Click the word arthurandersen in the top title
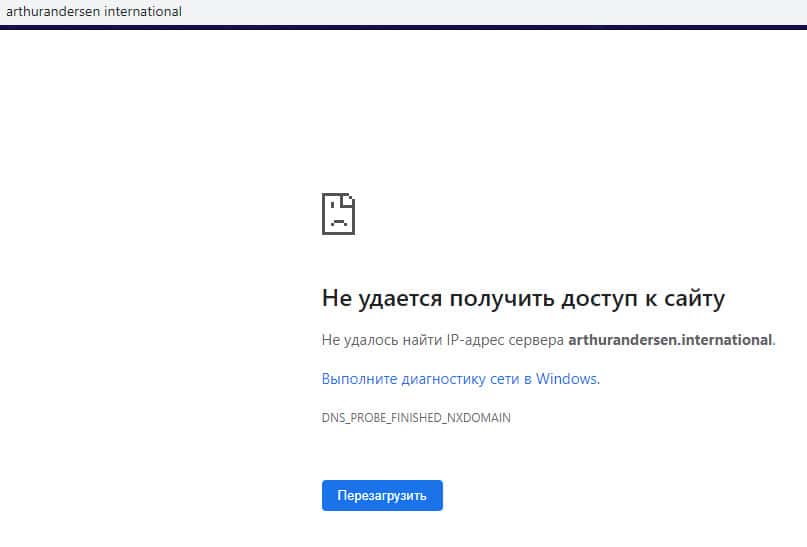807x547 pixels. (53, 12)
